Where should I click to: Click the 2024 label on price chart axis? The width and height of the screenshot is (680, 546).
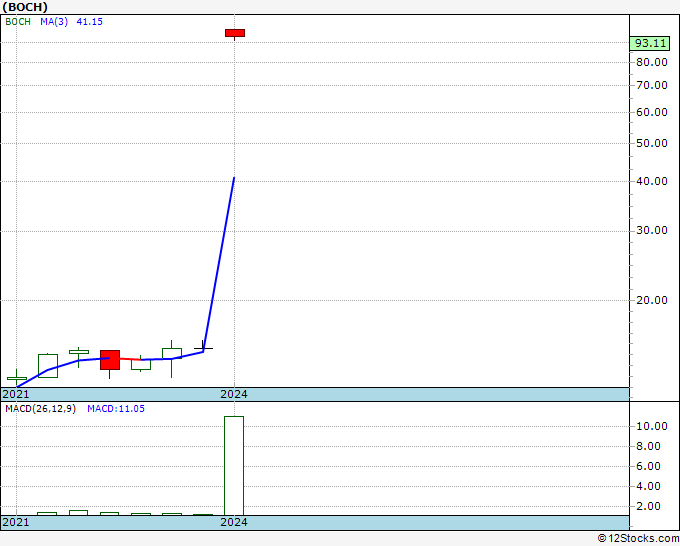(234, 394)
